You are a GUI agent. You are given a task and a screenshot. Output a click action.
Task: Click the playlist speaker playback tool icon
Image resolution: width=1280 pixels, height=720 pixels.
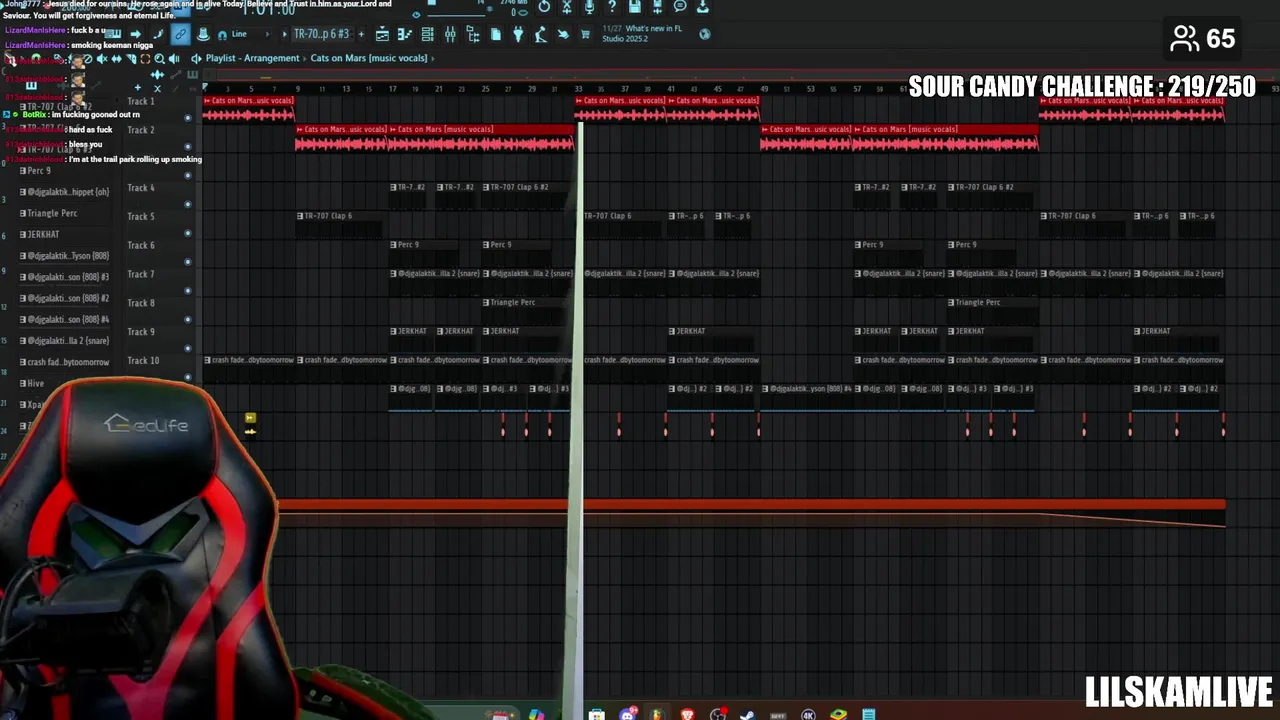174,58
